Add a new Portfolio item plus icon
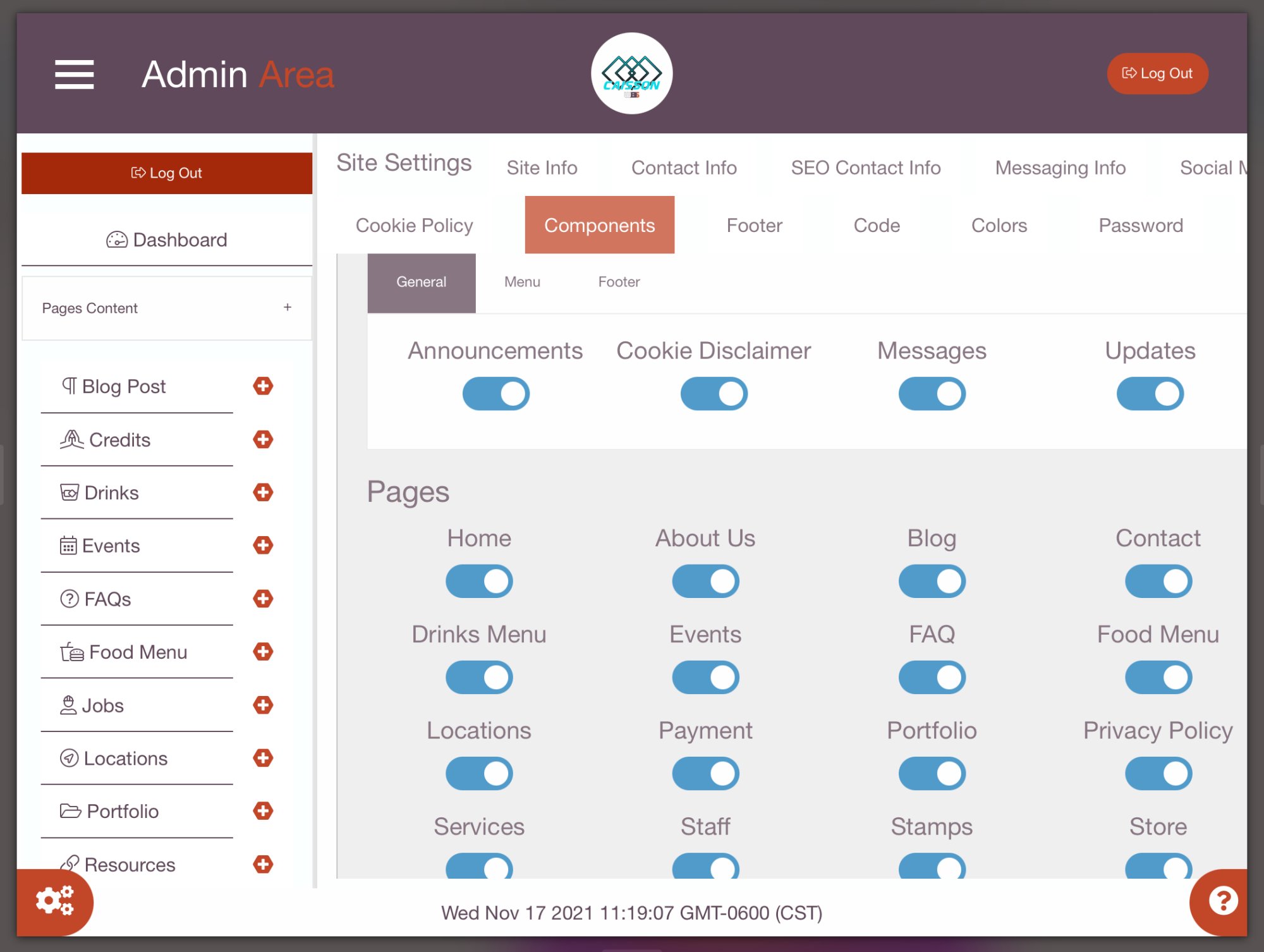The height and width of the screenshot is (952, 1264). pyautogui.click(x=263, y=811)
